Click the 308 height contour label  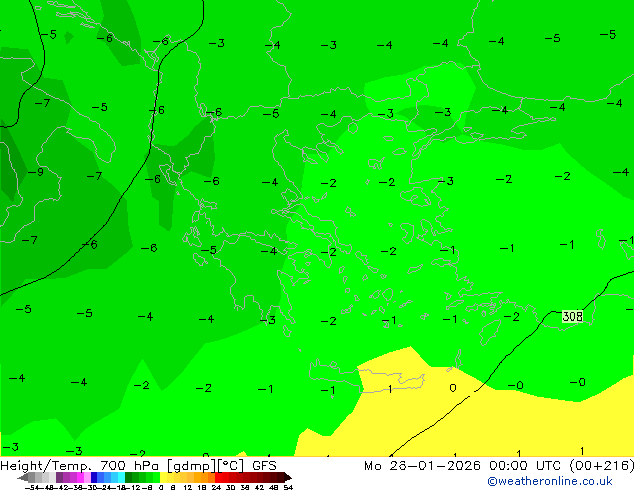pos(573,316)
